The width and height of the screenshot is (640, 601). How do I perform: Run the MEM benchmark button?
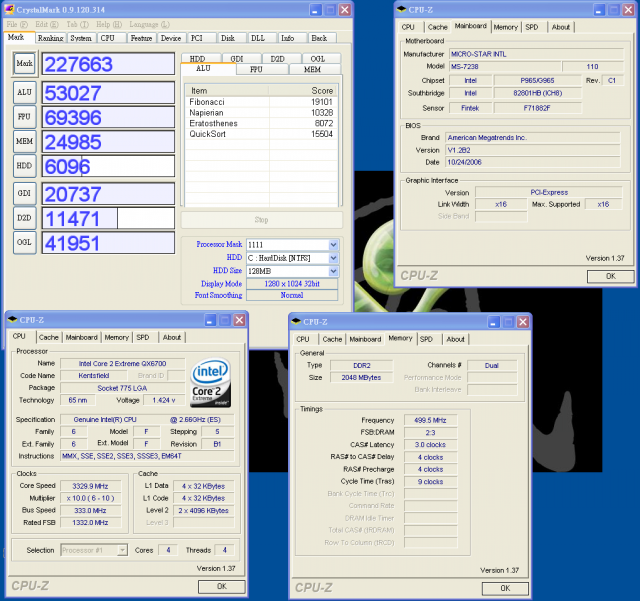tap(24, 141)
